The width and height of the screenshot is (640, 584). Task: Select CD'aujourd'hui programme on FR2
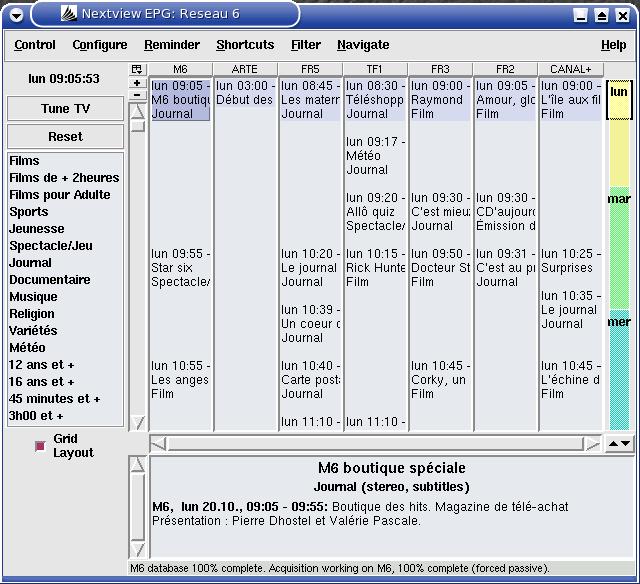505,212
